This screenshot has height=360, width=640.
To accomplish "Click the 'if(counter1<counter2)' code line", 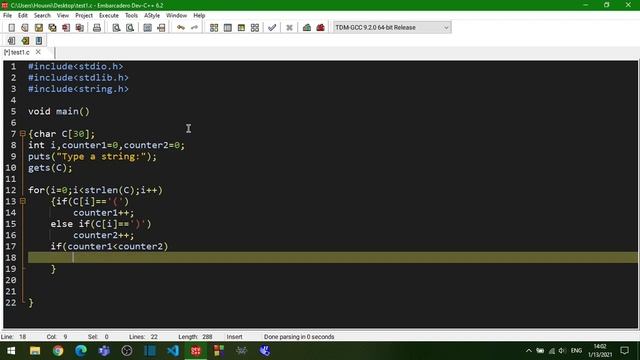I will [x=109, y=246].
